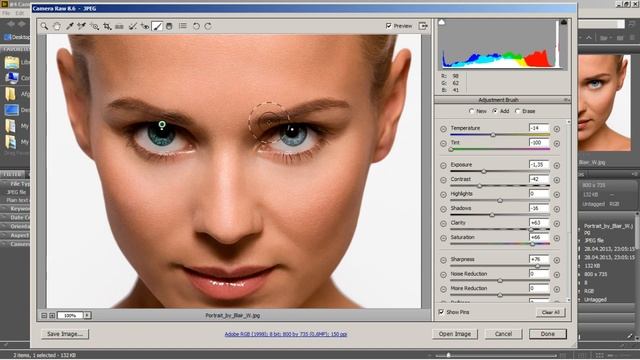Viewport: 640px width, 360px height.
Task: Click zoom in plus button below preview
Action: (52, 316)
